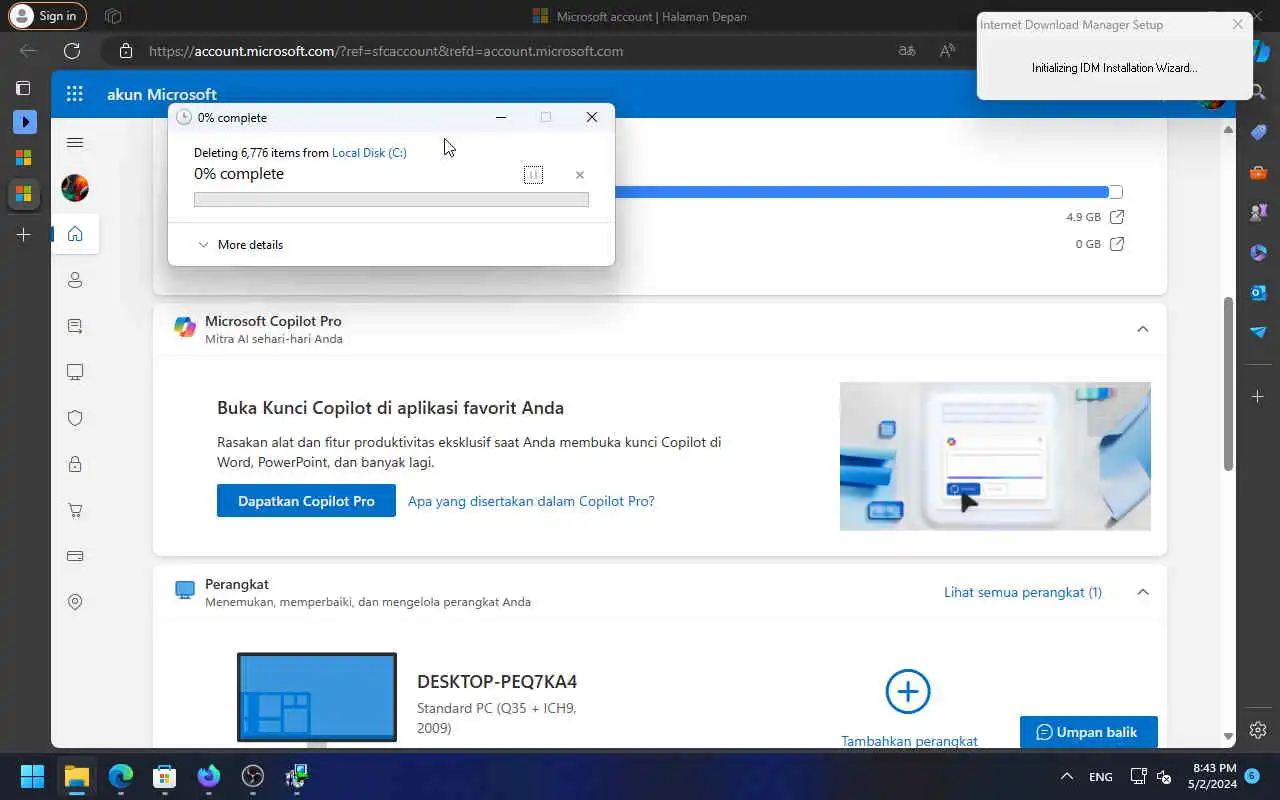Add a new vertical tab
The width and height of the screenshot is (1280, 800).
pyautogui.click(x=24, y=234)
